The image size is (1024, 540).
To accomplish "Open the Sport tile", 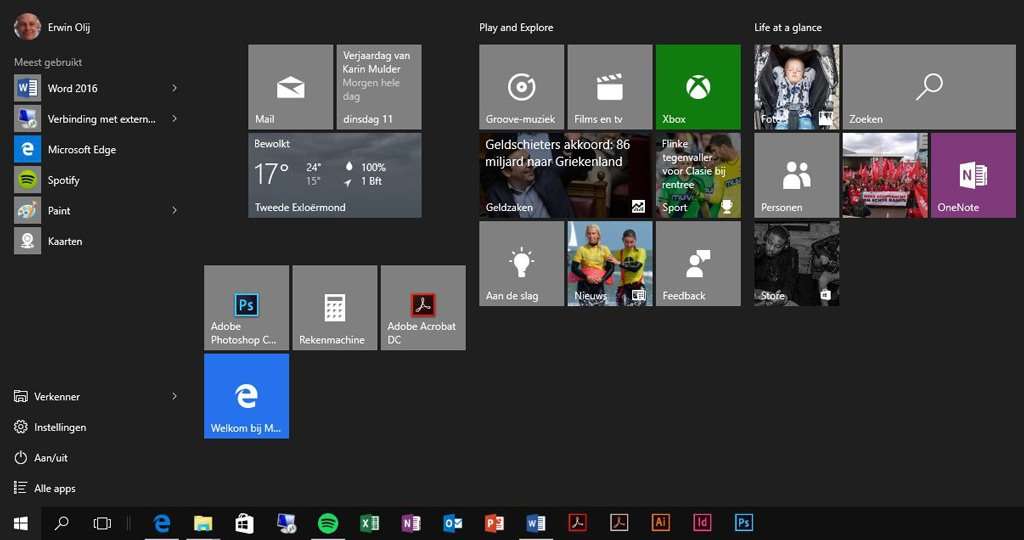I will [698, 175].
